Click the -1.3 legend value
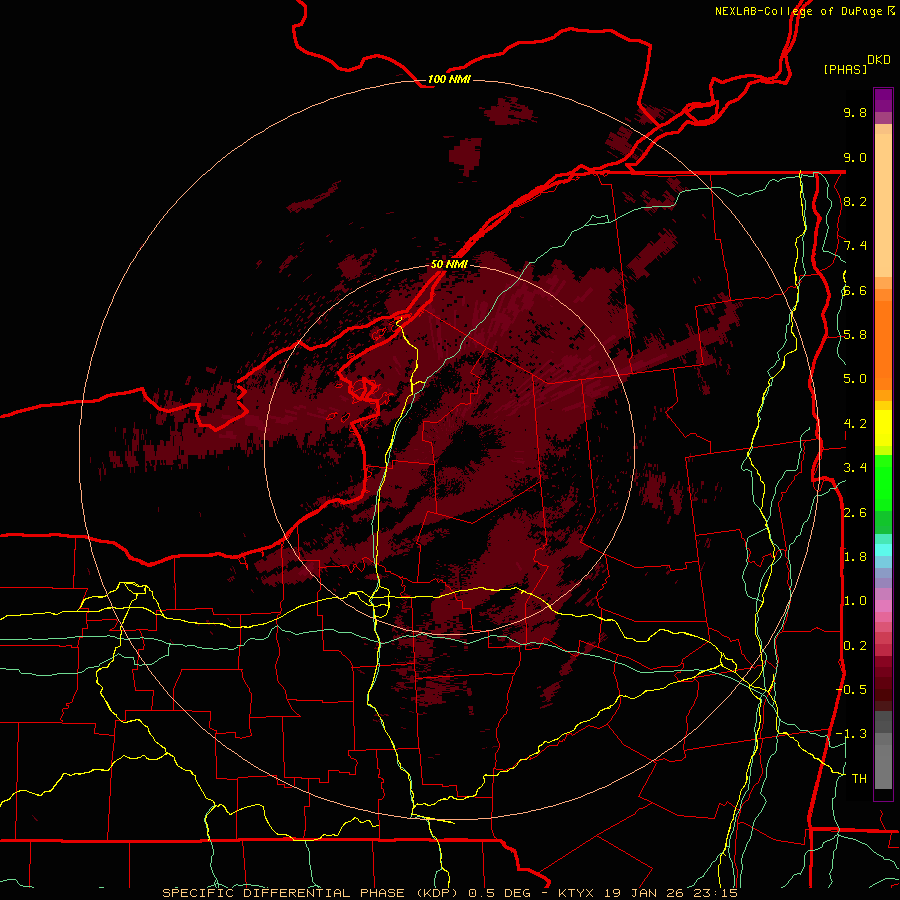This screenshot has height=900, width=900. [852, 734]
